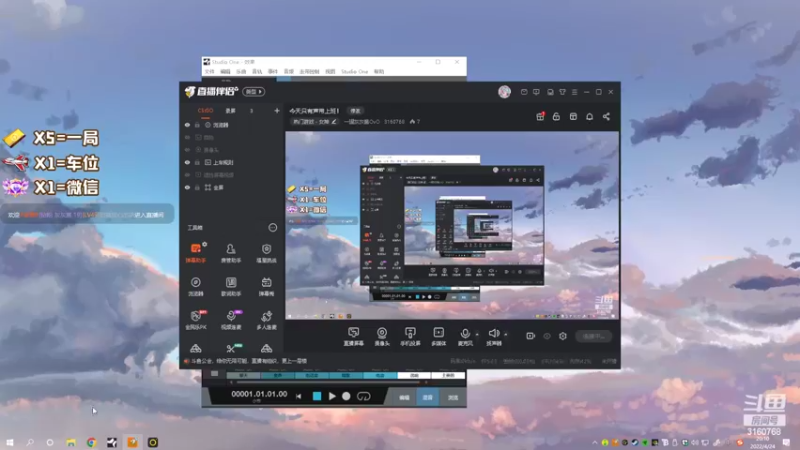Open the 房管助手 tool
The width and height of the screenshot is (800, 450).
[231, 253]
